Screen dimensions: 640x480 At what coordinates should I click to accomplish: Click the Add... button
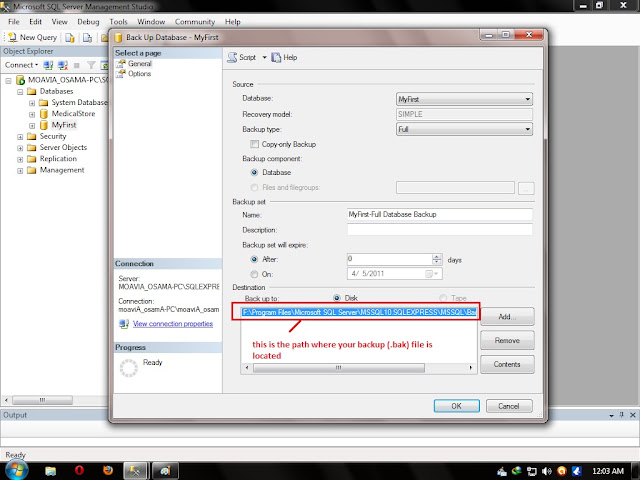507,317
